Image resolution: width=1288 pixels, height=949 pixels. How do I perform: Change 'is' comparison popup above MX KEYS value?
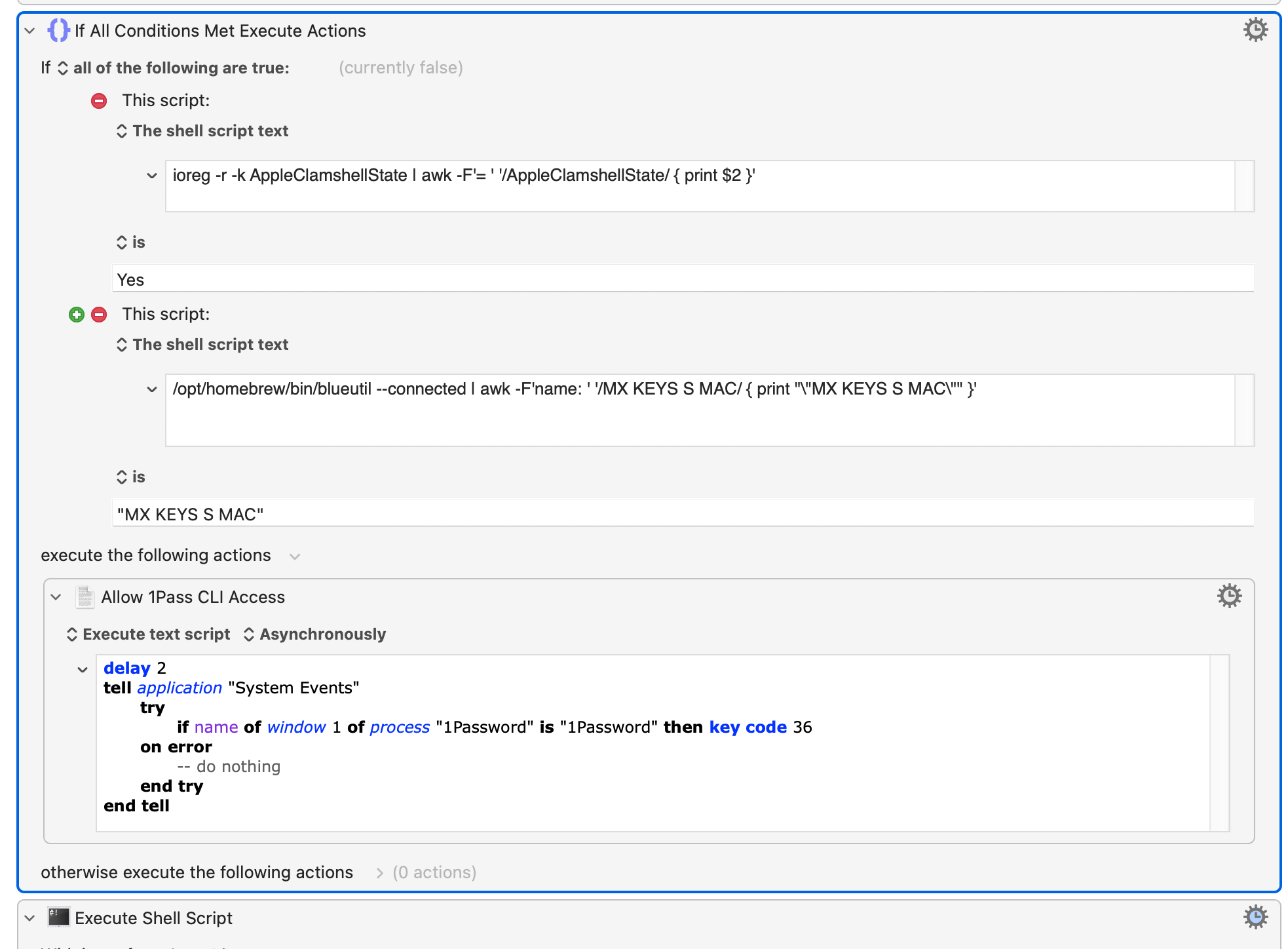point(130,477)
